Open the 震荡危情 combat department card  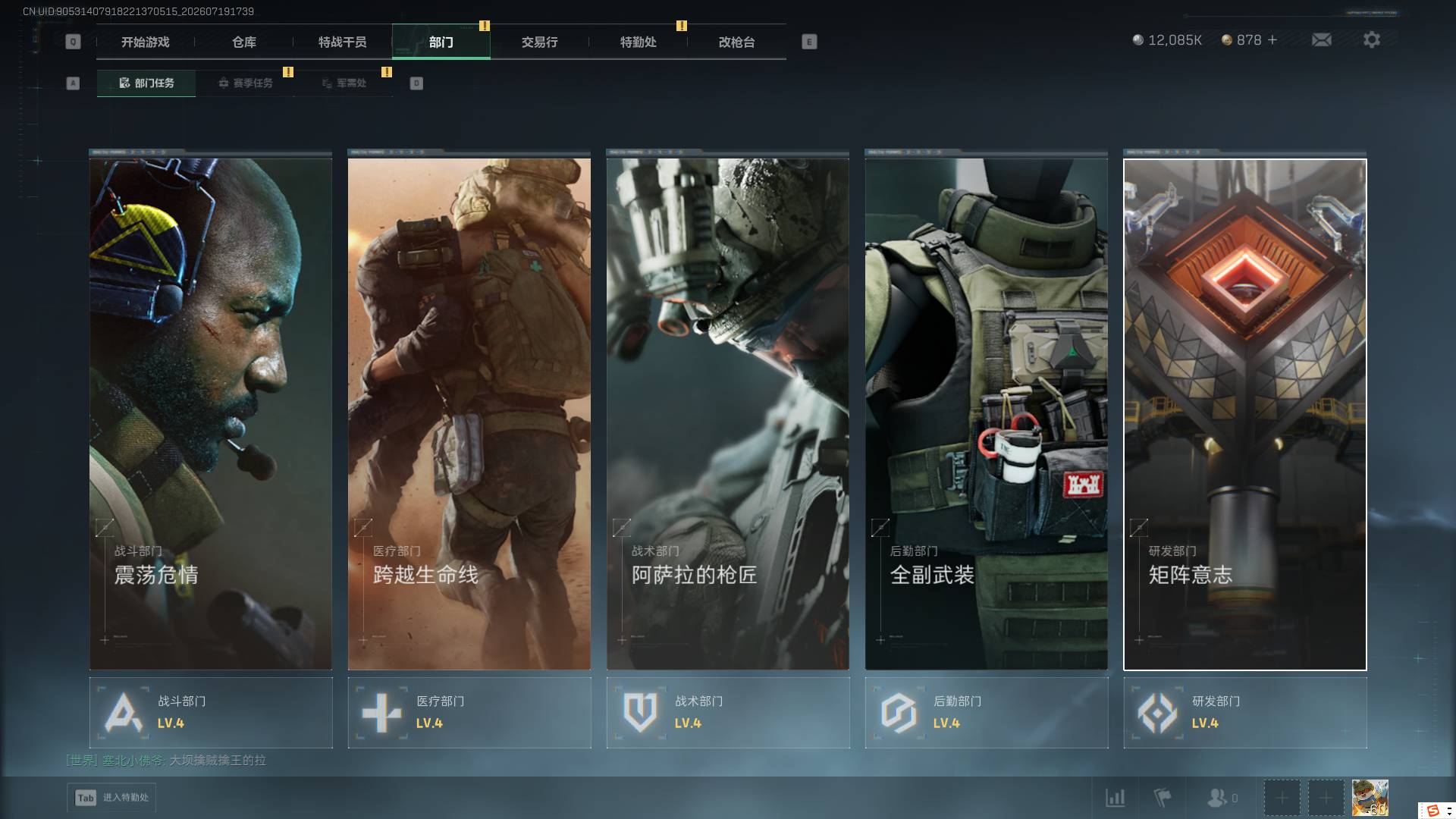point(211,414)
